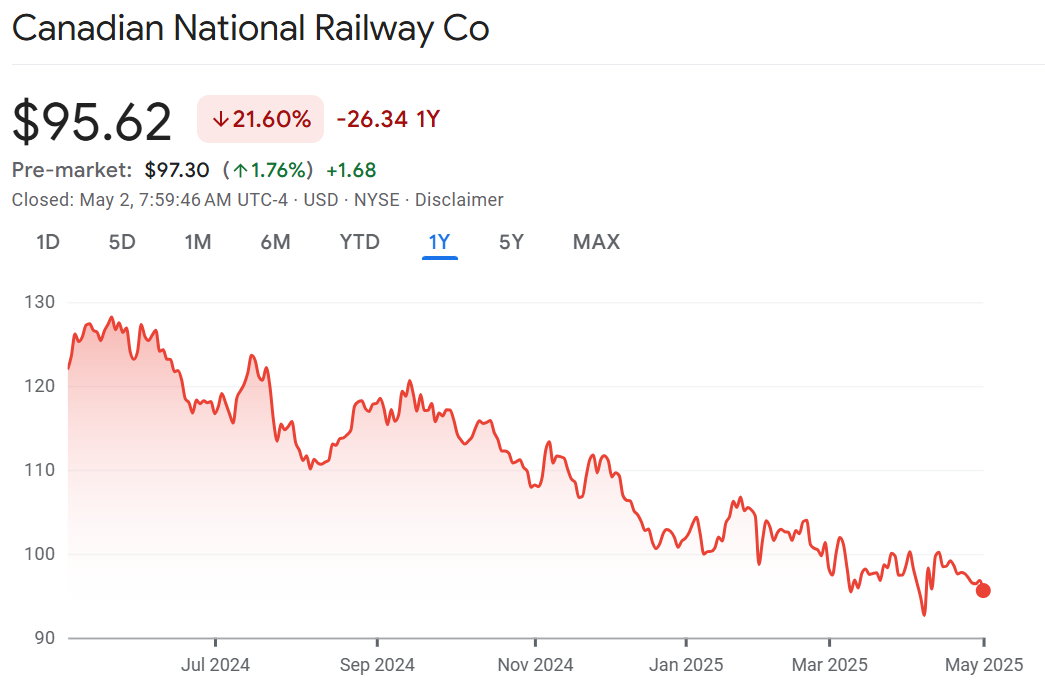
Task: Select the YTD range tab
Action: coord(359,242)
